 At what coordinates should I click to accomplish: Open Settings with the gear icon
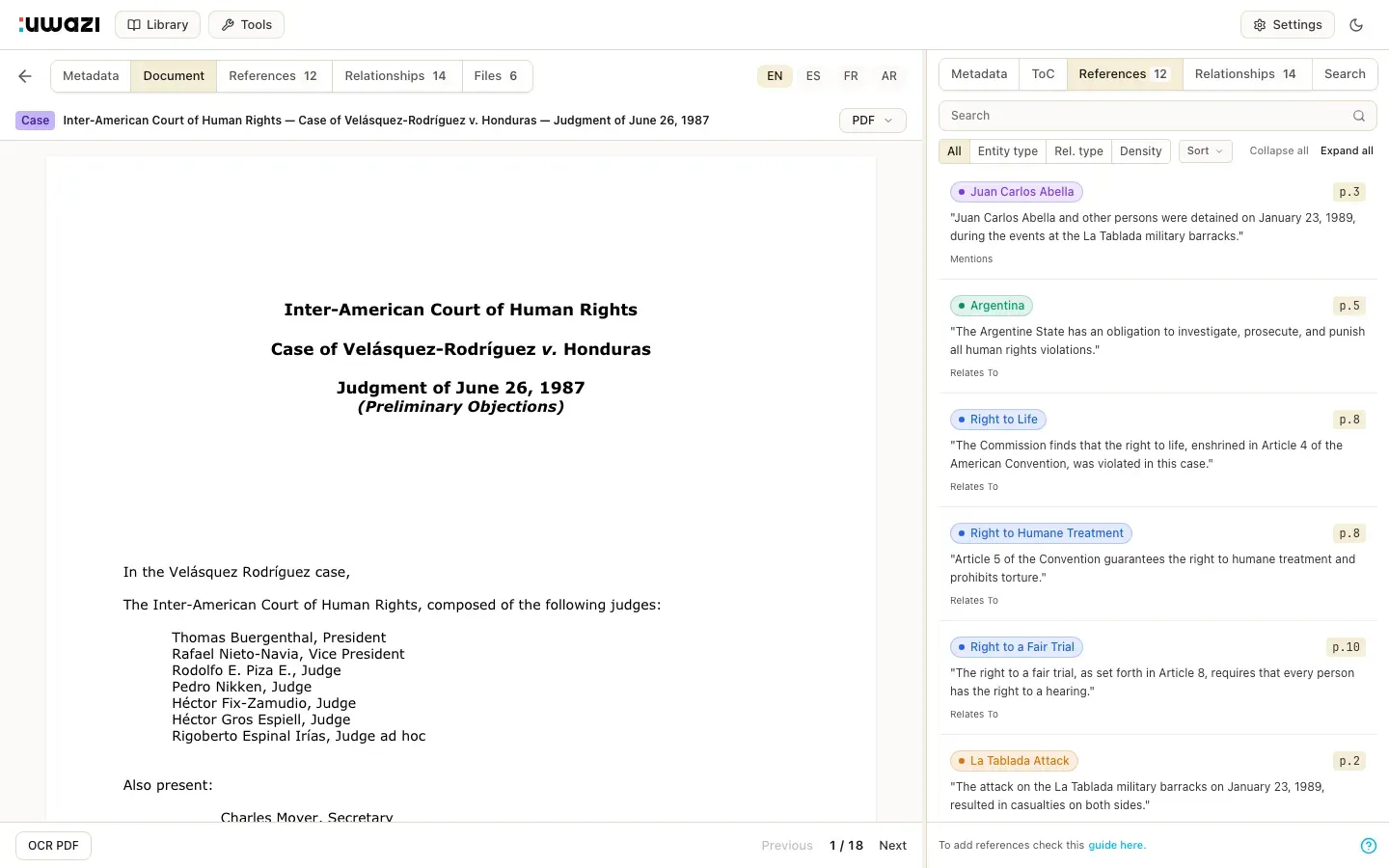coord(1261,24)
